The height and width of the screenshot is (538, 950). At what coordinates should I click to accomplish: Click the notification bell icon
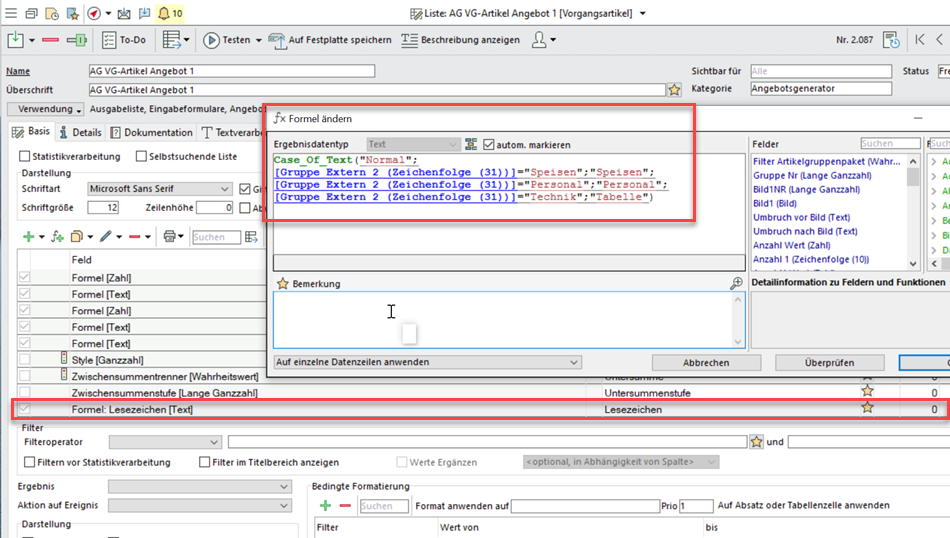click(162, 14)
